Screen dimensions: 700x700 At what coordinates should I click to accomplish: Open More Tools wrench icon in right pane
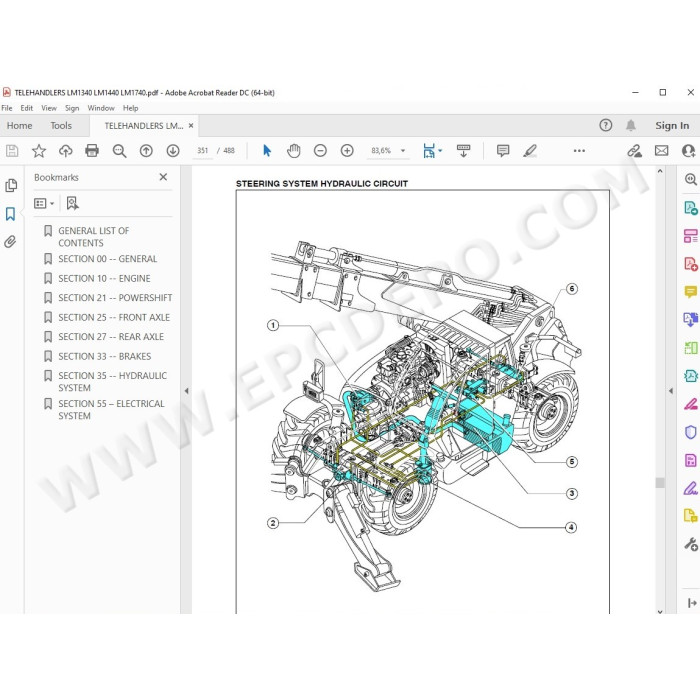click(691, 544)
